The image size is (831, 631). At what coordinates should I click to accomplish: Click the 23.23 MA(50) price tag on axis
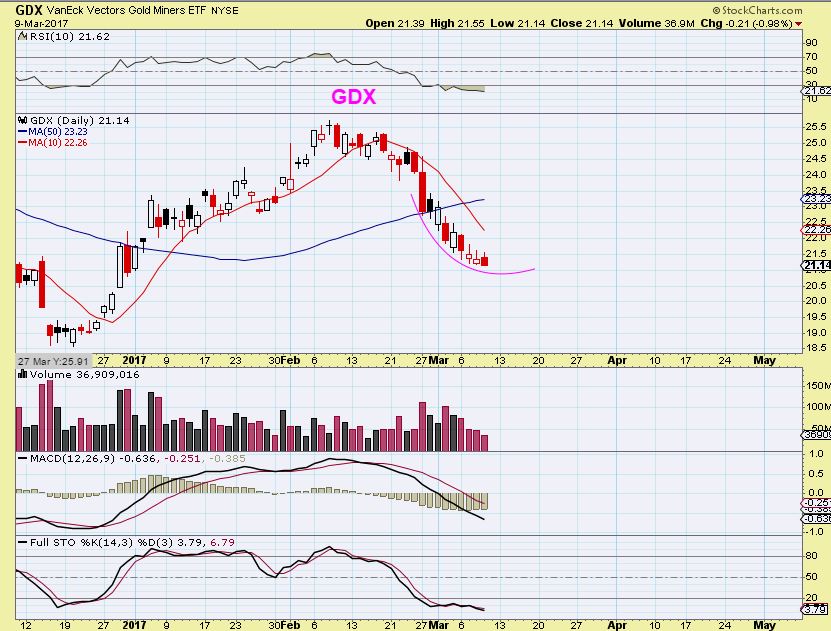(816, 199)
